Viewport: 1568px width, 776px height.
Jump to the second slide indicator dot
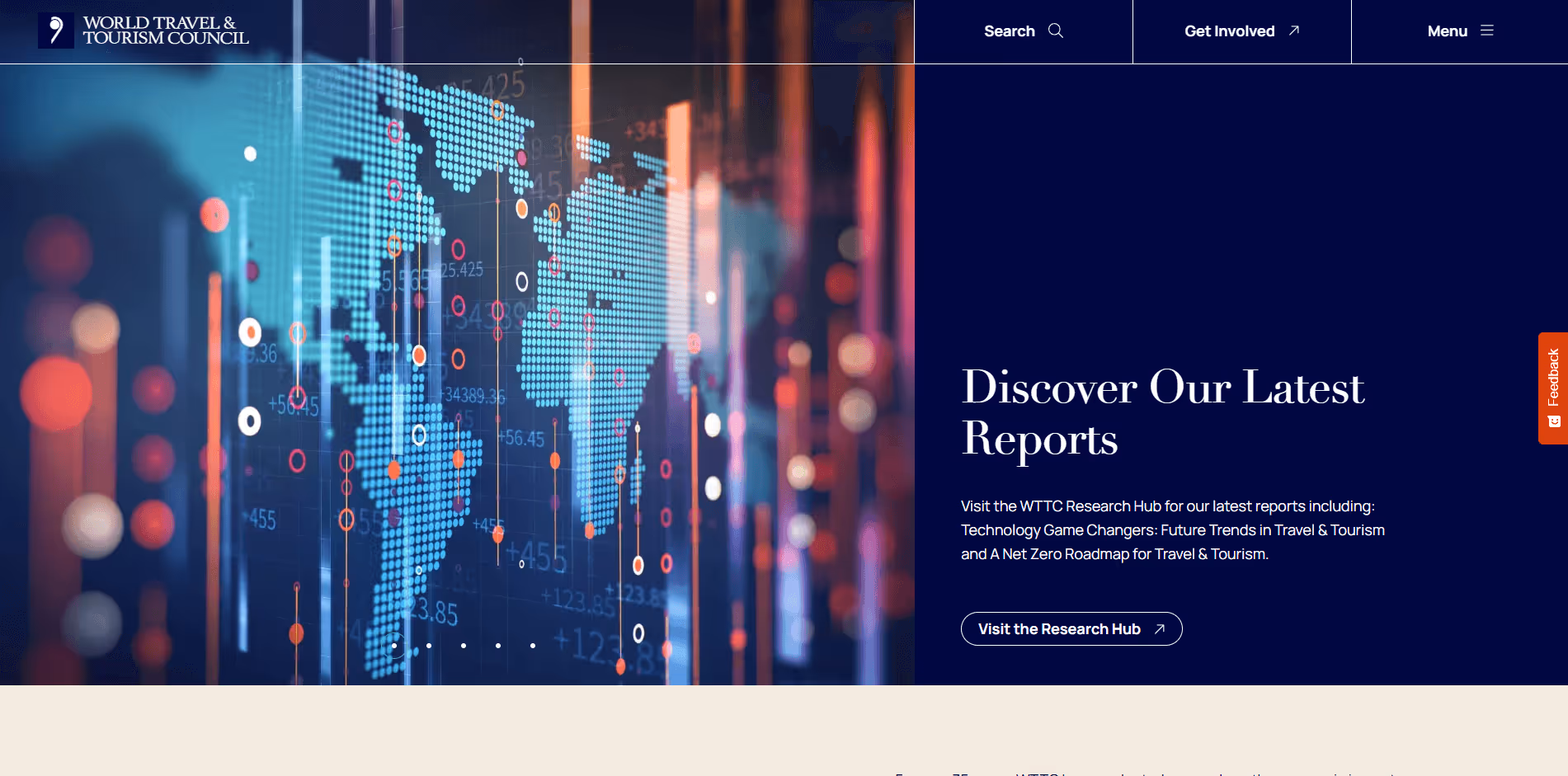pyautogui.click(x=428, y=647)
